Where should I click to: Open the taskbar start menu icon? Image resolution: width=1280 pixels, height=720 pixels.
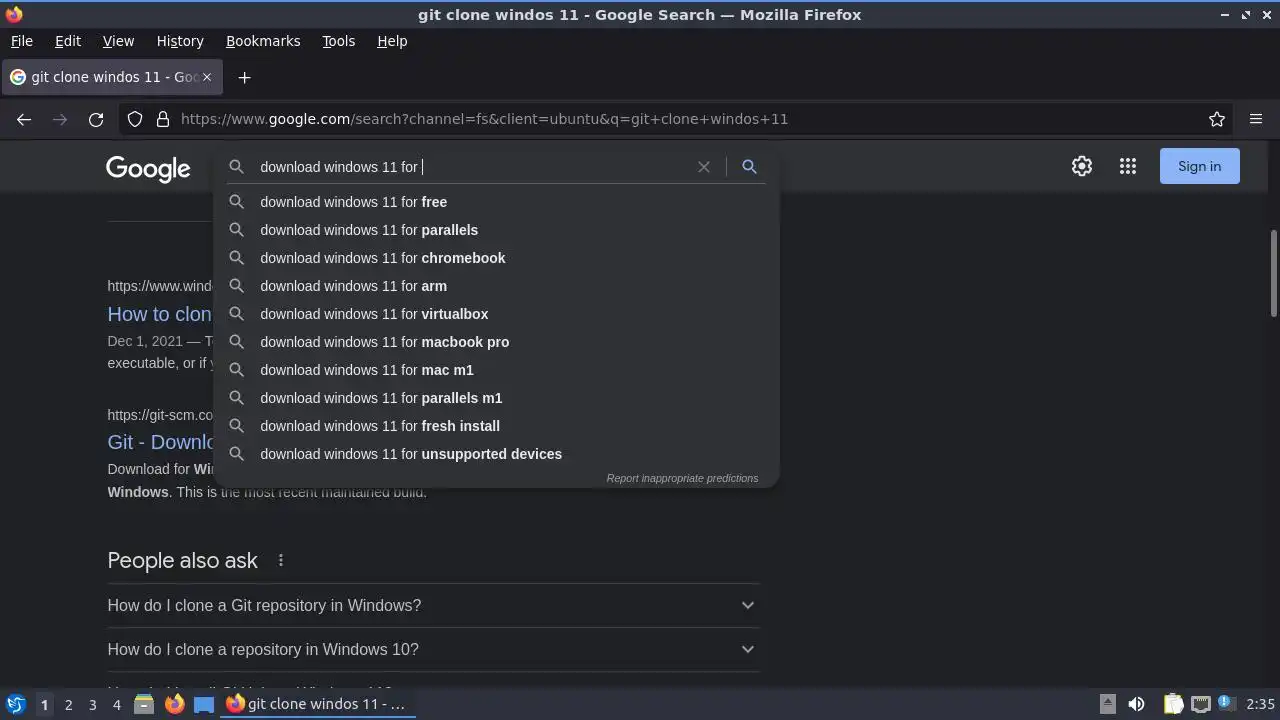click(x=16, y=704)
